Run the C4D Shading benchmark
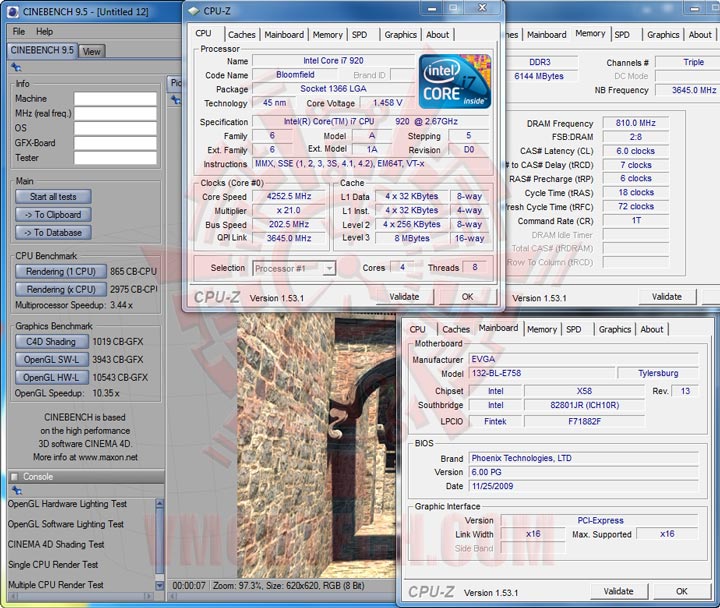The image size is (720, 608). point(51,342)
